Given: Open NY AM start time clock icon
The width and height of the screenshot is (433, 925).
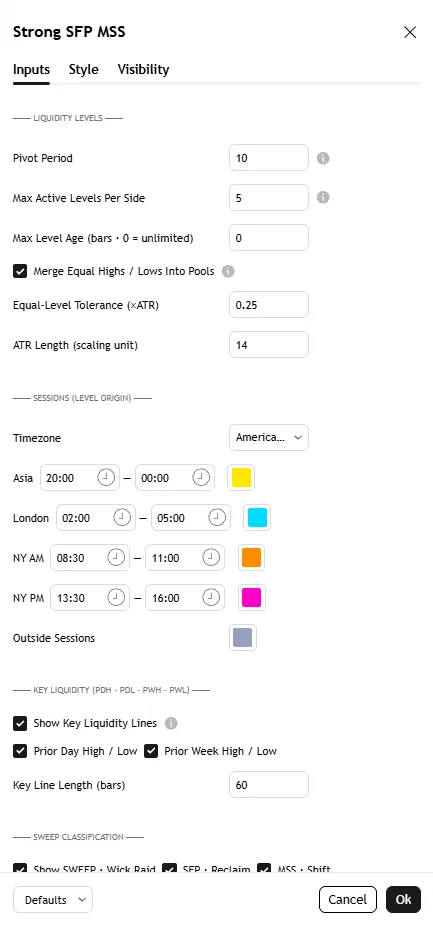Looking at the screenshot, I should (116, 557).
